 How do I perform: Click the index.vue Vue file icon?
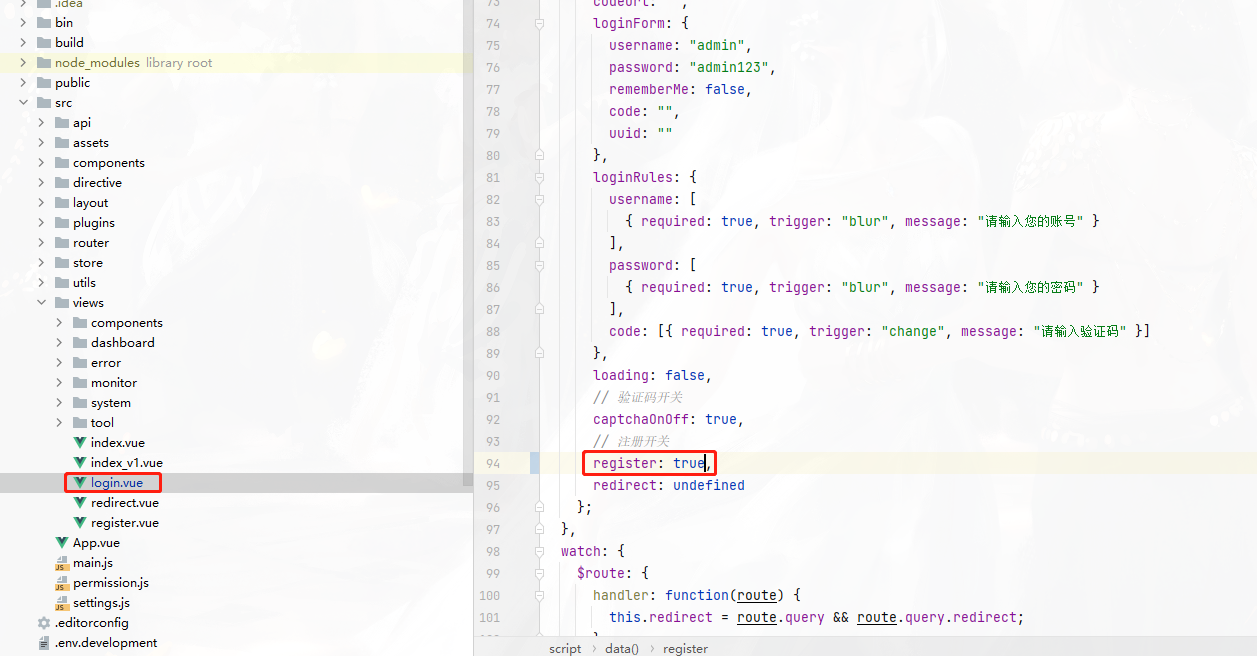[80, 443]
